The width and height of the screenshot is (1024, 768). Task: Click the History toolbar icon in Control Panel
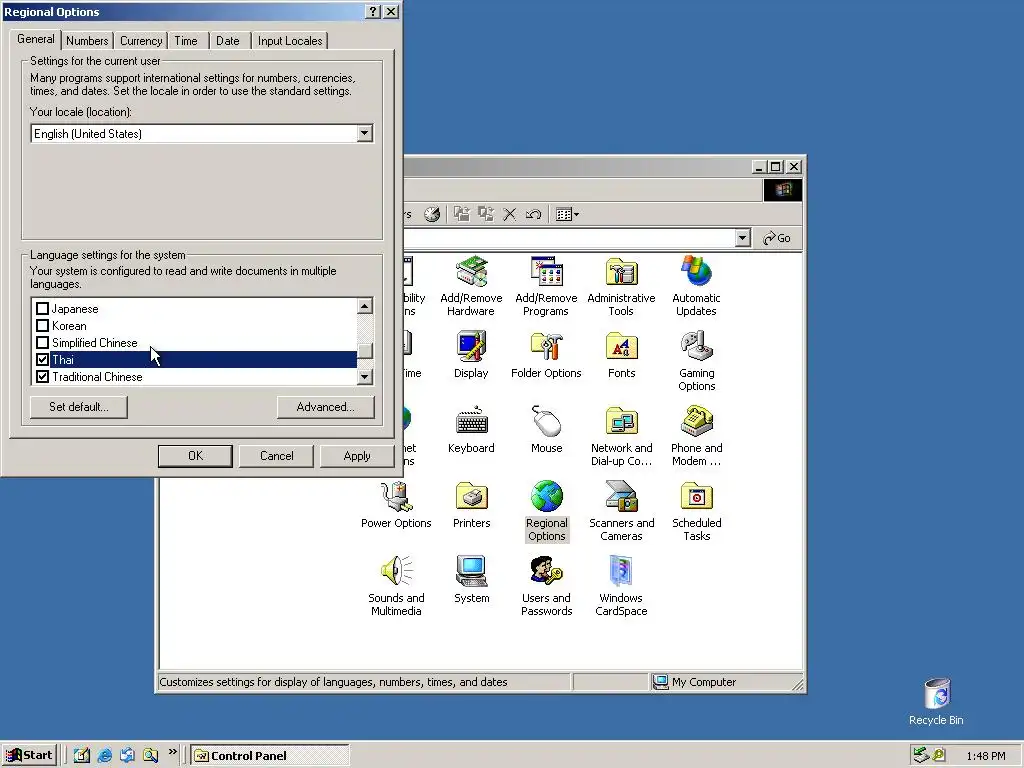432,214
